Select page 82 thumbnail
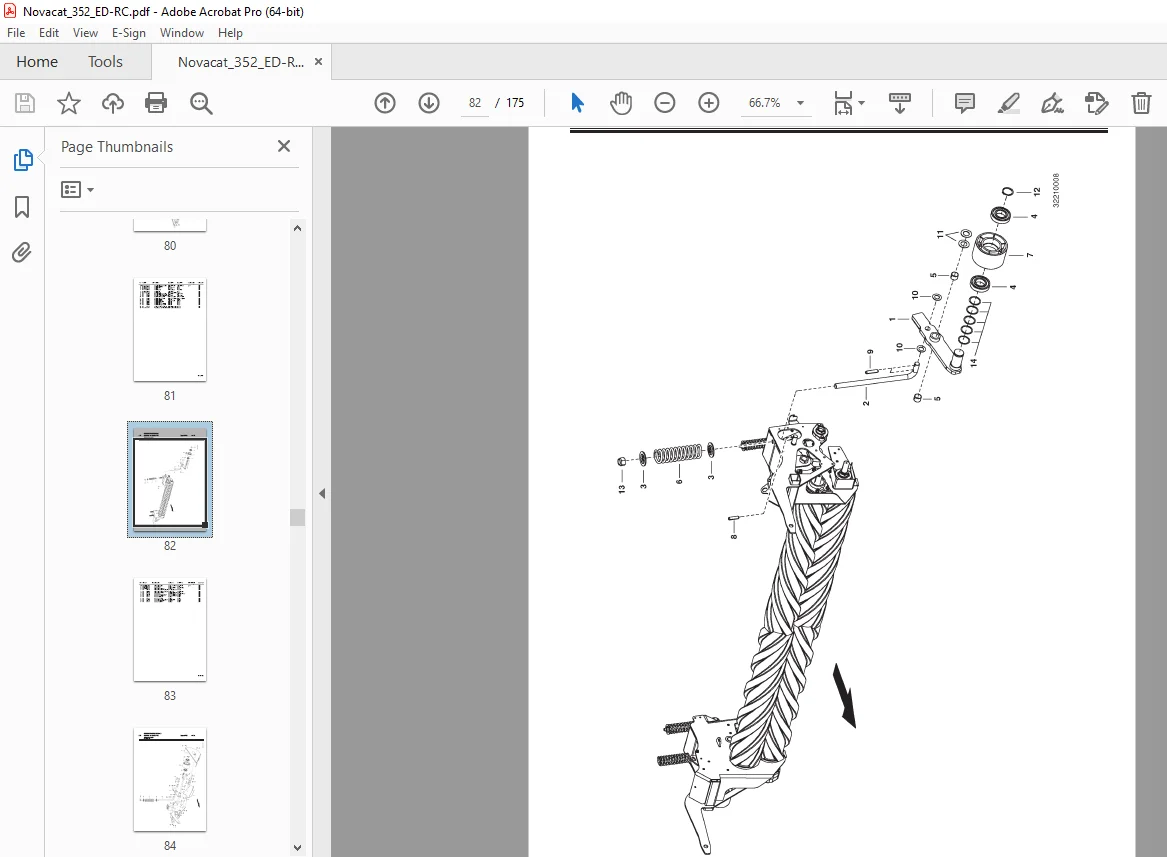1167x857 pixels. point(170,480)
